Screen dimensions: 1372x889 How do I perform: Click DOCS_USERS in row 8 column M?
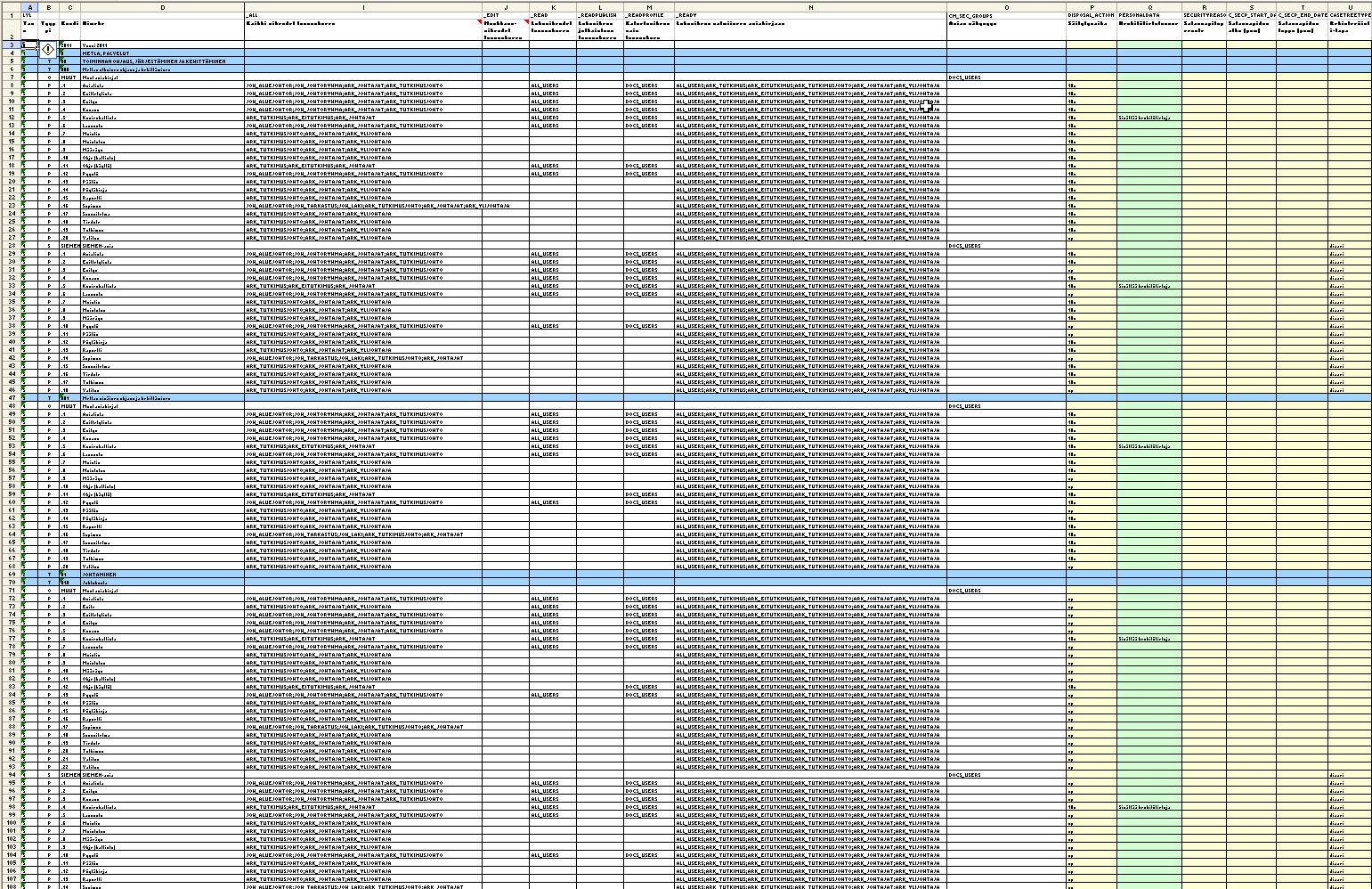point(649,86)
